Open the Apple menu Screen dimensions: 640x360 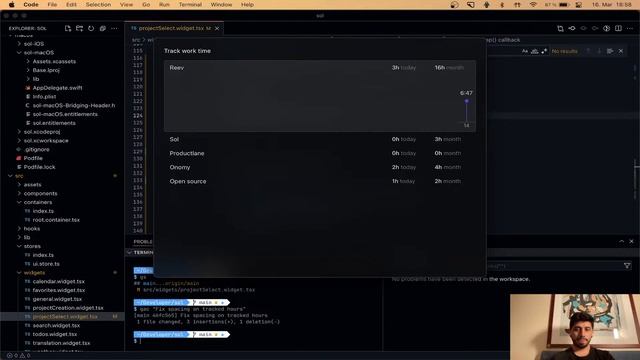[11, 4]
